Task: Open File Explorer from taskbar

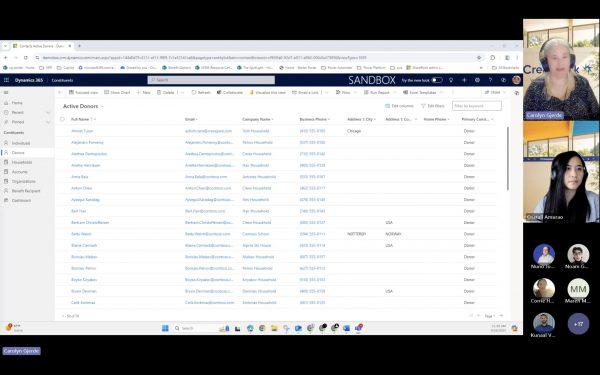Action: pyautogui.click(x=274, y=328)
